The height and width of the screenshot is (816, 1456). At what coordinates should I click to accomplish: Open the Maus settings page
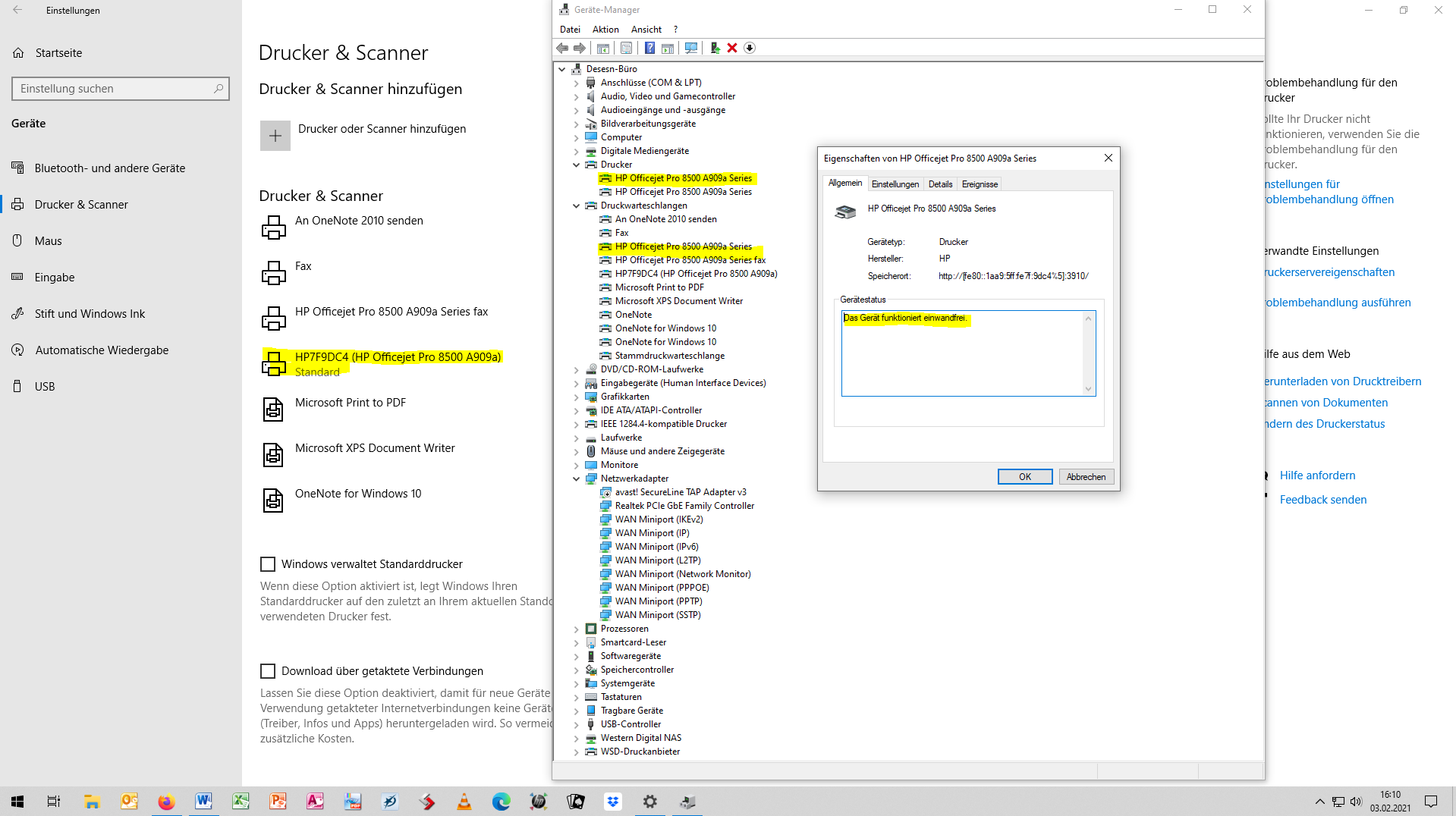[48, 241]
